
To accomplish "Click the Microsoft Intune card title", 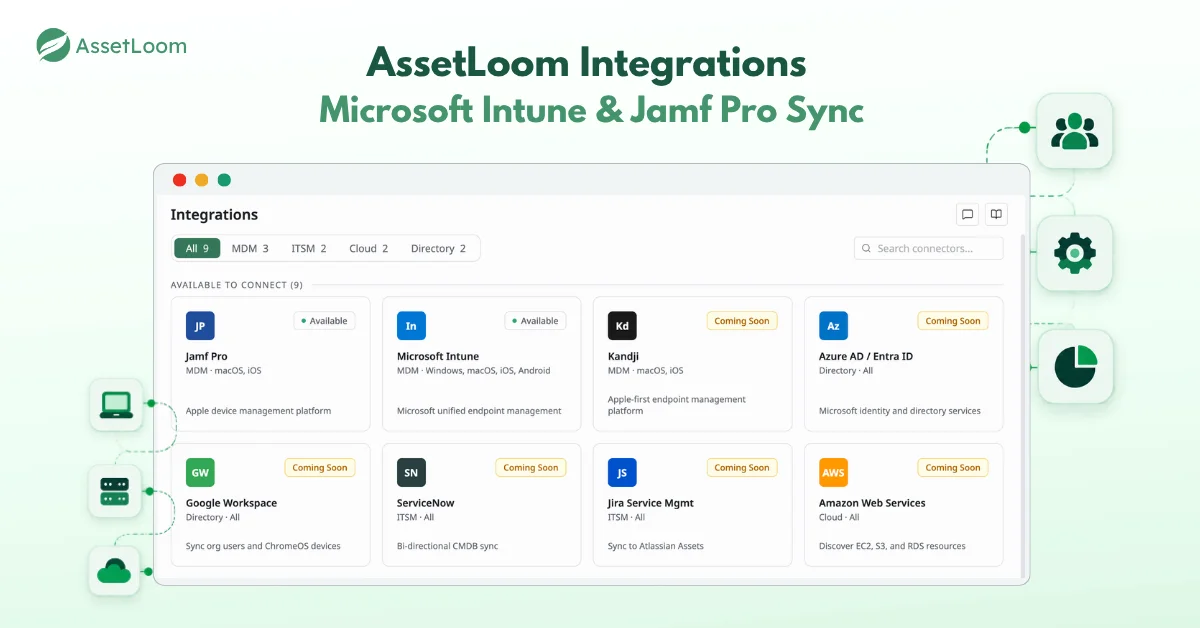I will [x=438, y=356].
